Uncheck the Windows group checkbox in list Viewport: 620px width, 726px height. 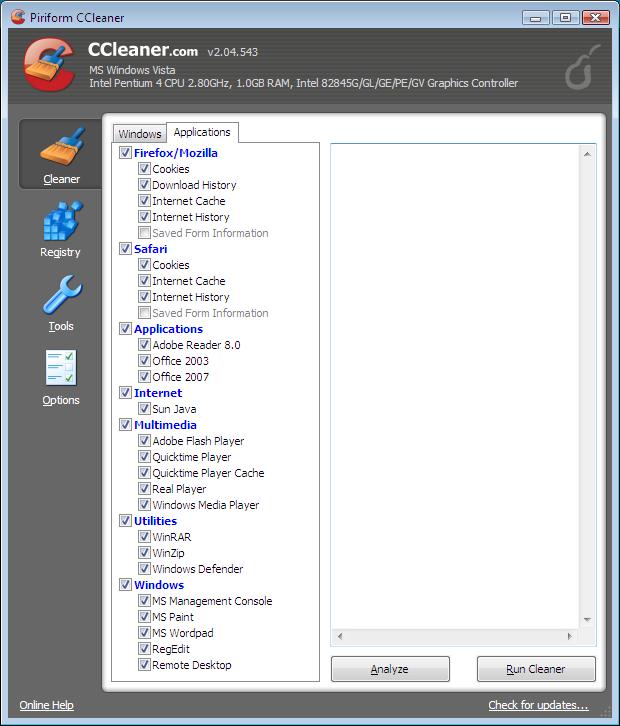(125, 584)
